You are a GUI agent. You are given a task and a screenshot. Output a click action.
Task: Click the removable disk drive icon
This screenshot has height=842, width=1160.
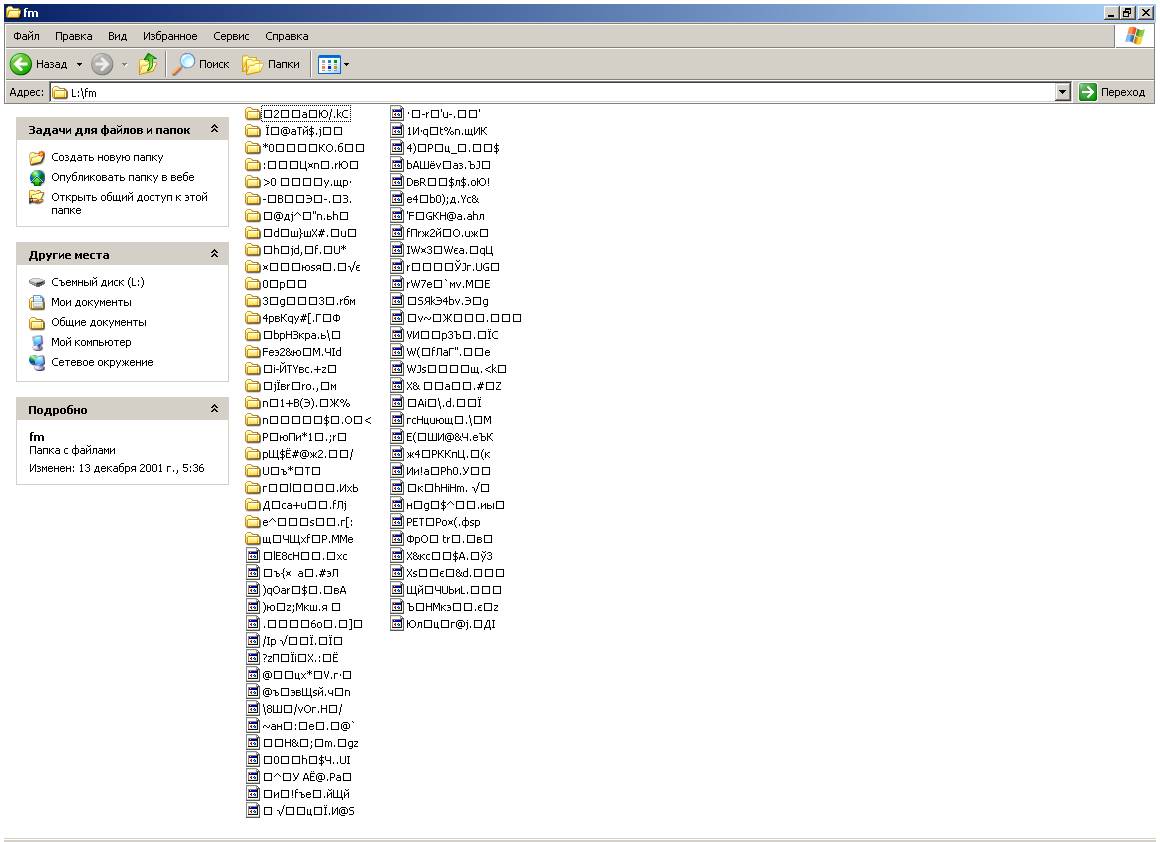tap(37, 283)
